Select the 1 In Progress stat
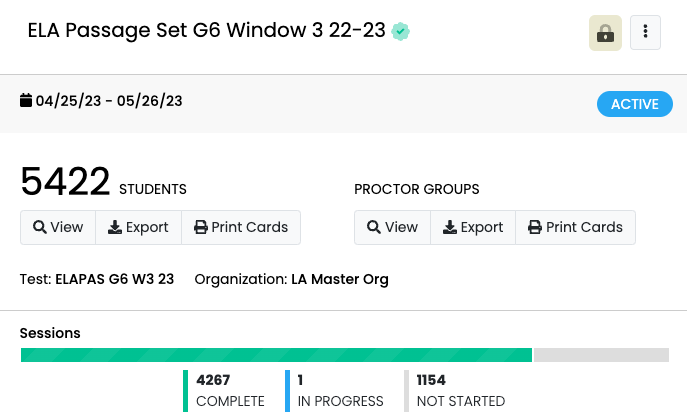 click(x=340, y=390)
